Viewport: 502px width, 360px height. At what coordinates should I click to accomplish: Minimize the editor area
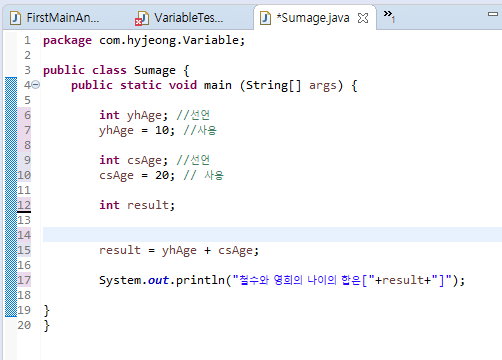(x=493, y=14)
